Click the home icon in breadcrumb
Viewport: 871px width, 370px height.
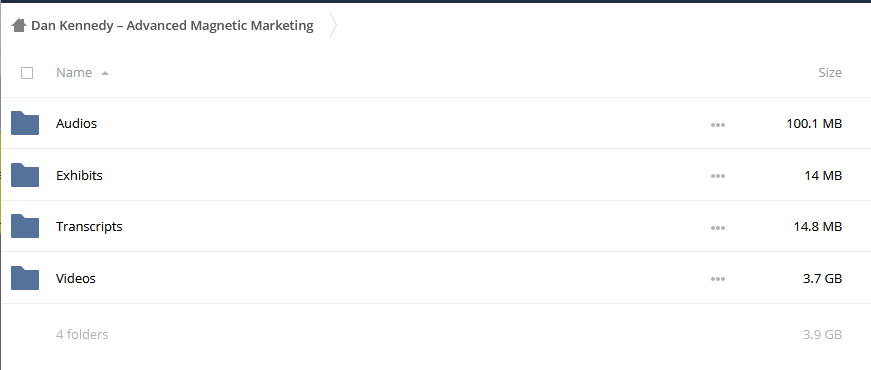click(x=19, y=26)
